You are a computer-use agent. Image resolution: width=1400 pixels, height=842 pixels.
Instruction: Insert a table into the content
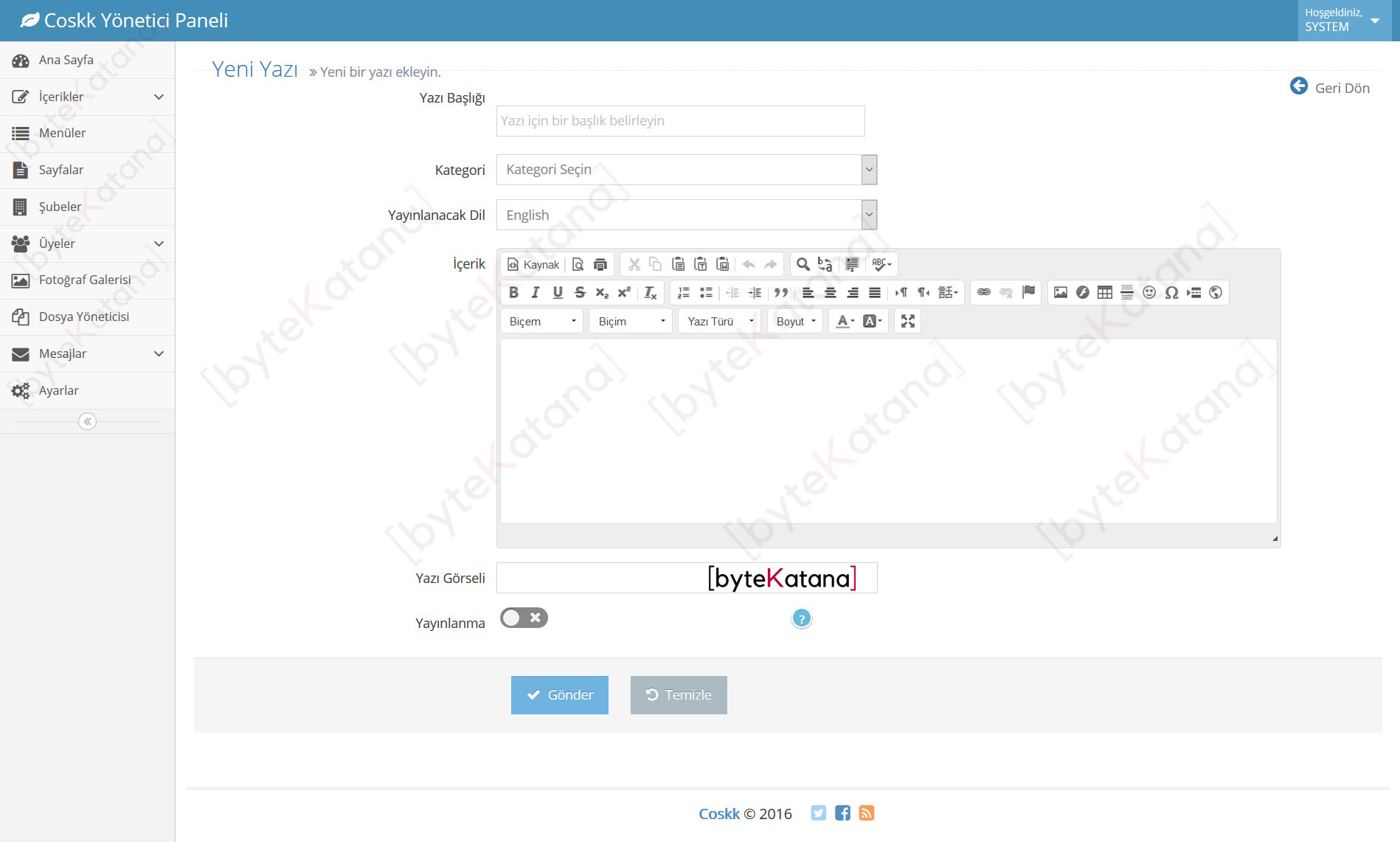tap(1104, 293)
